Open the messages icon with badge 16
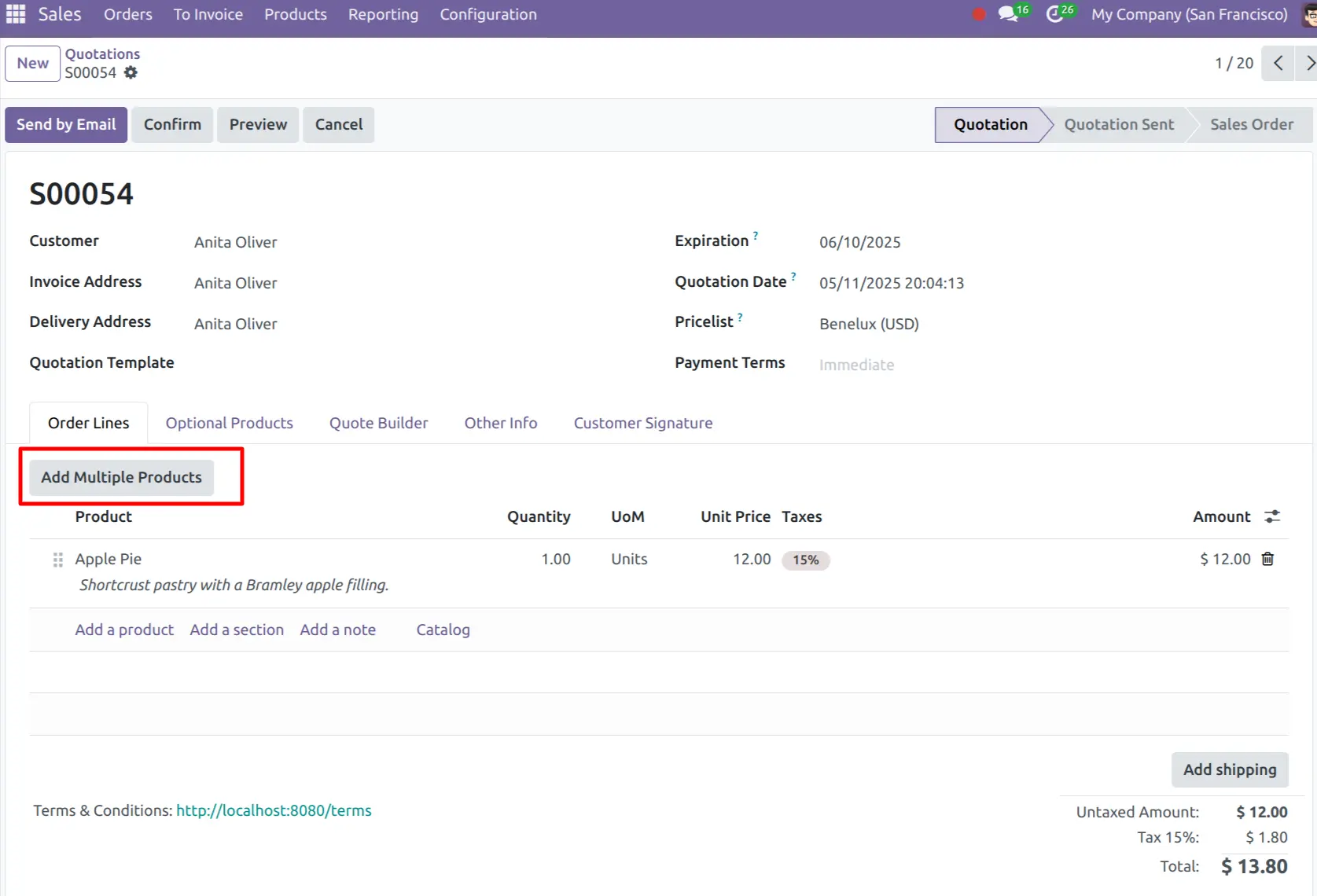Viewport: 1317px width, 896px height. click(1013, 13)
